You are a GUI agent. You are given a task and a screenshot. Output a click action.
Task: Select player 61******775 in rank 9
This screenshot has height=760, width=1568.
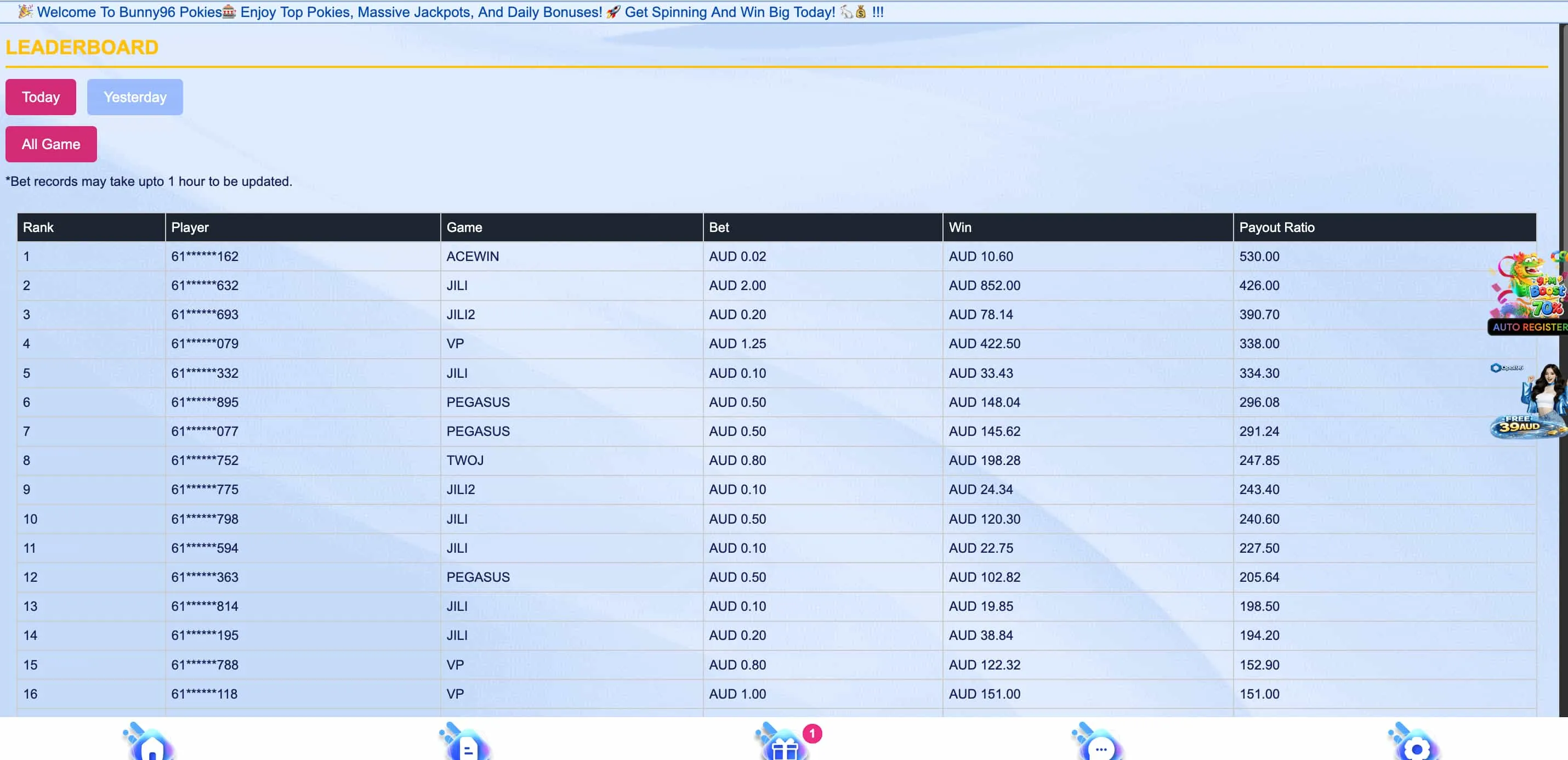[x=204, y=490]
